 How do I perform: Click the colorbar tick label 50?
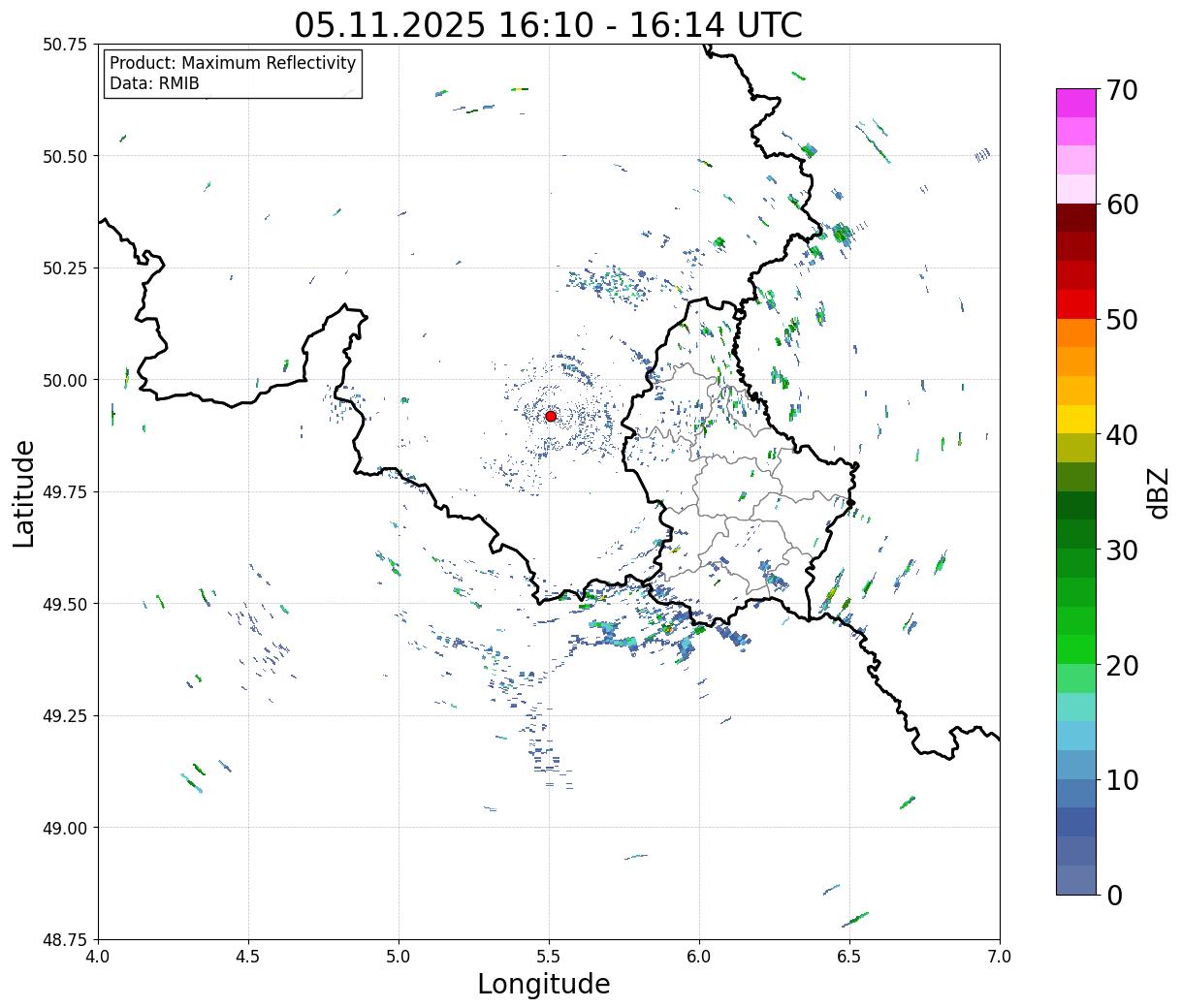1122,320
